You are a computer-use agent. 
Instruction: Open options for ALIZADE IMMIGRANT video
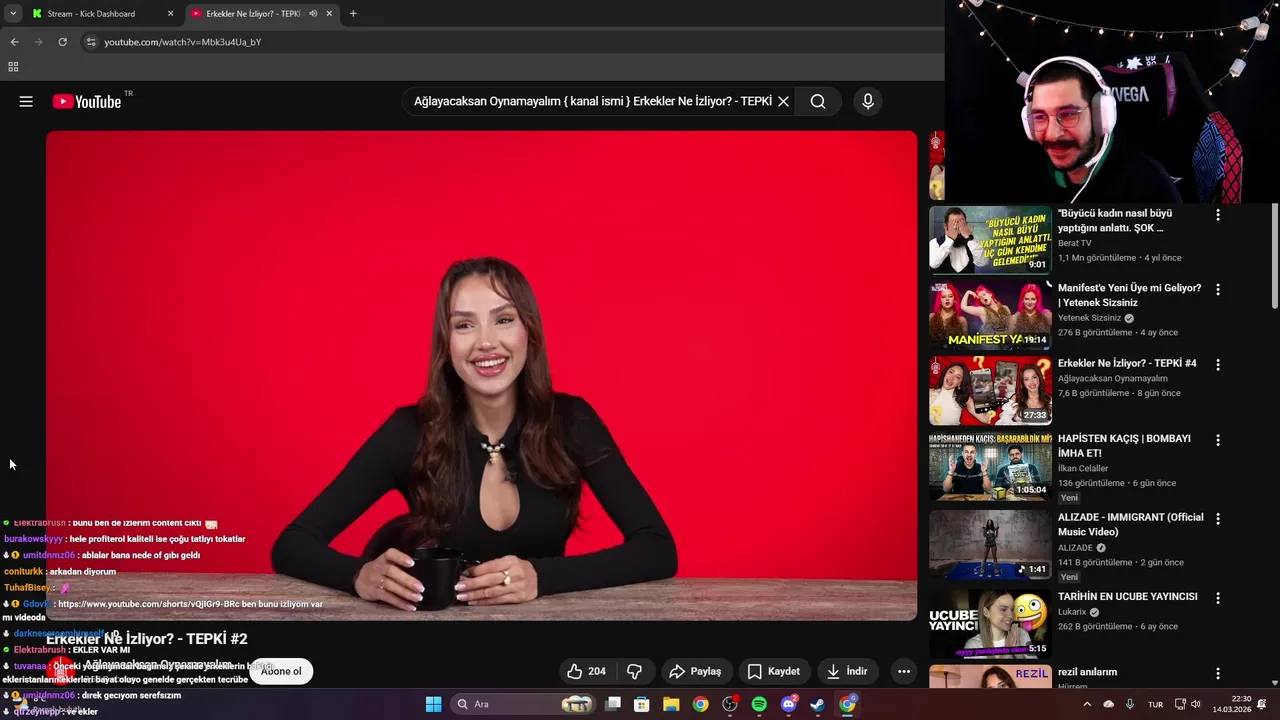pos(1218,519)
